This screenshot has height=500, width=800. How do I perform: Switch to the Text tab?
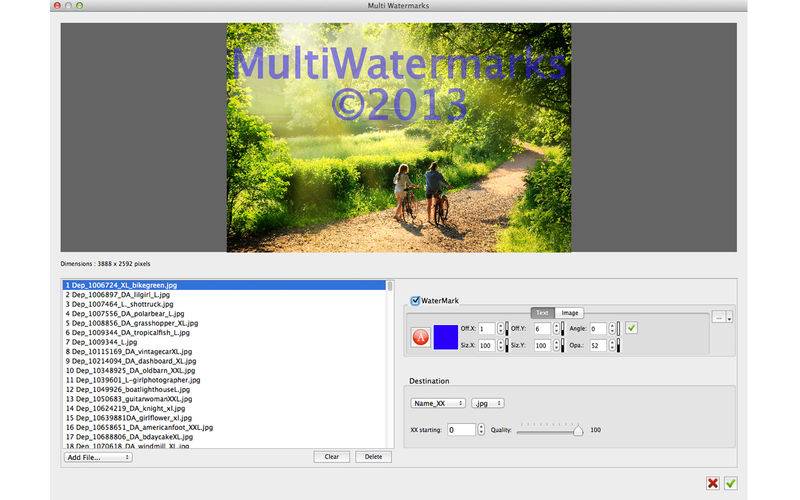542,313
